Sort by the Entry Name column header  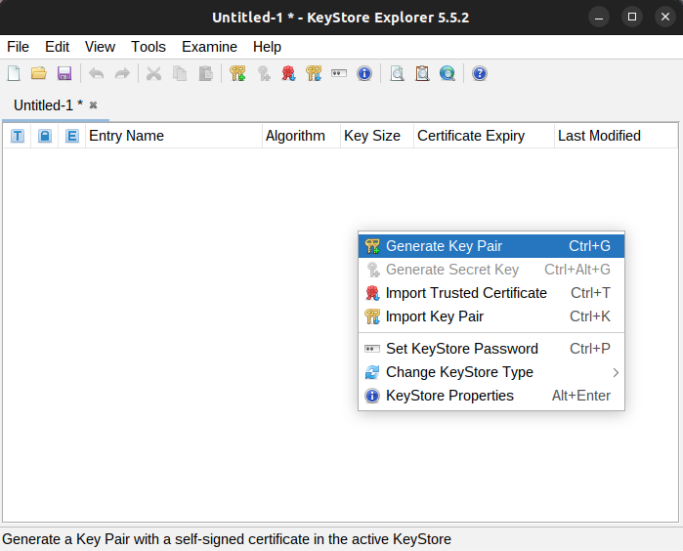(x=174, y=136)
